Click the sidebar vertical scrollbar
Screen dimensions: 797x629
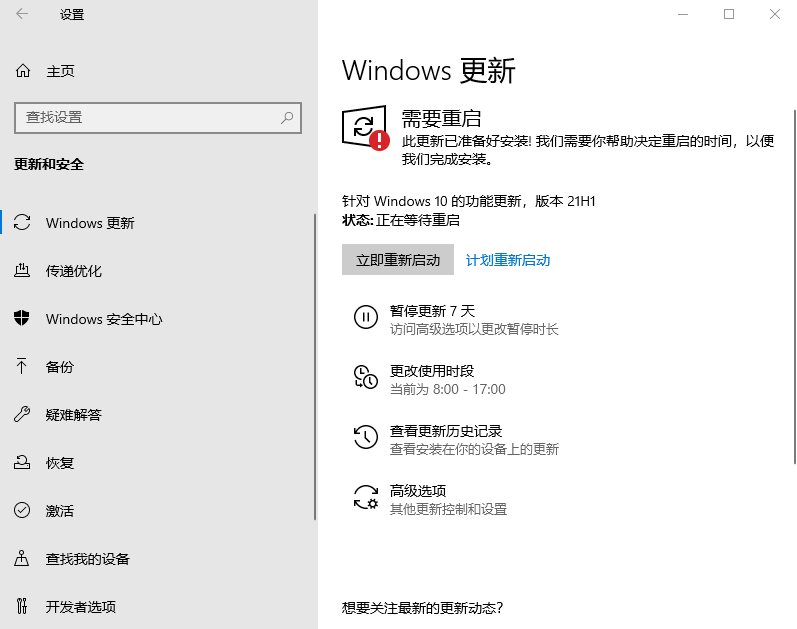coord(315,367)
